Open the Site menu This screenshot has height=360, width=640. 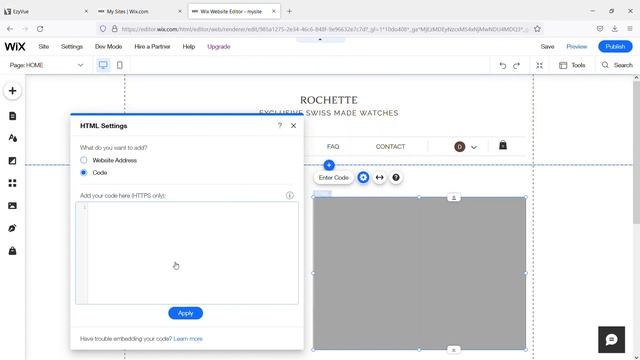click(44, 47)
